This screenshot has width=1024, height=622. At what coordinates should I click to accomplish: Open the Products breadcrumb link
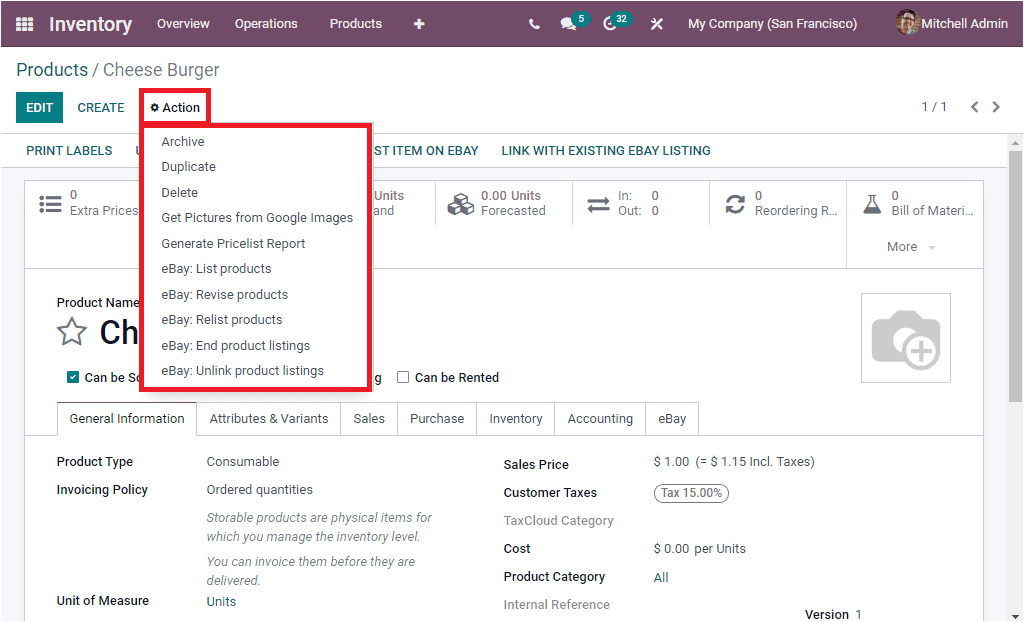(x=49, y=69)
